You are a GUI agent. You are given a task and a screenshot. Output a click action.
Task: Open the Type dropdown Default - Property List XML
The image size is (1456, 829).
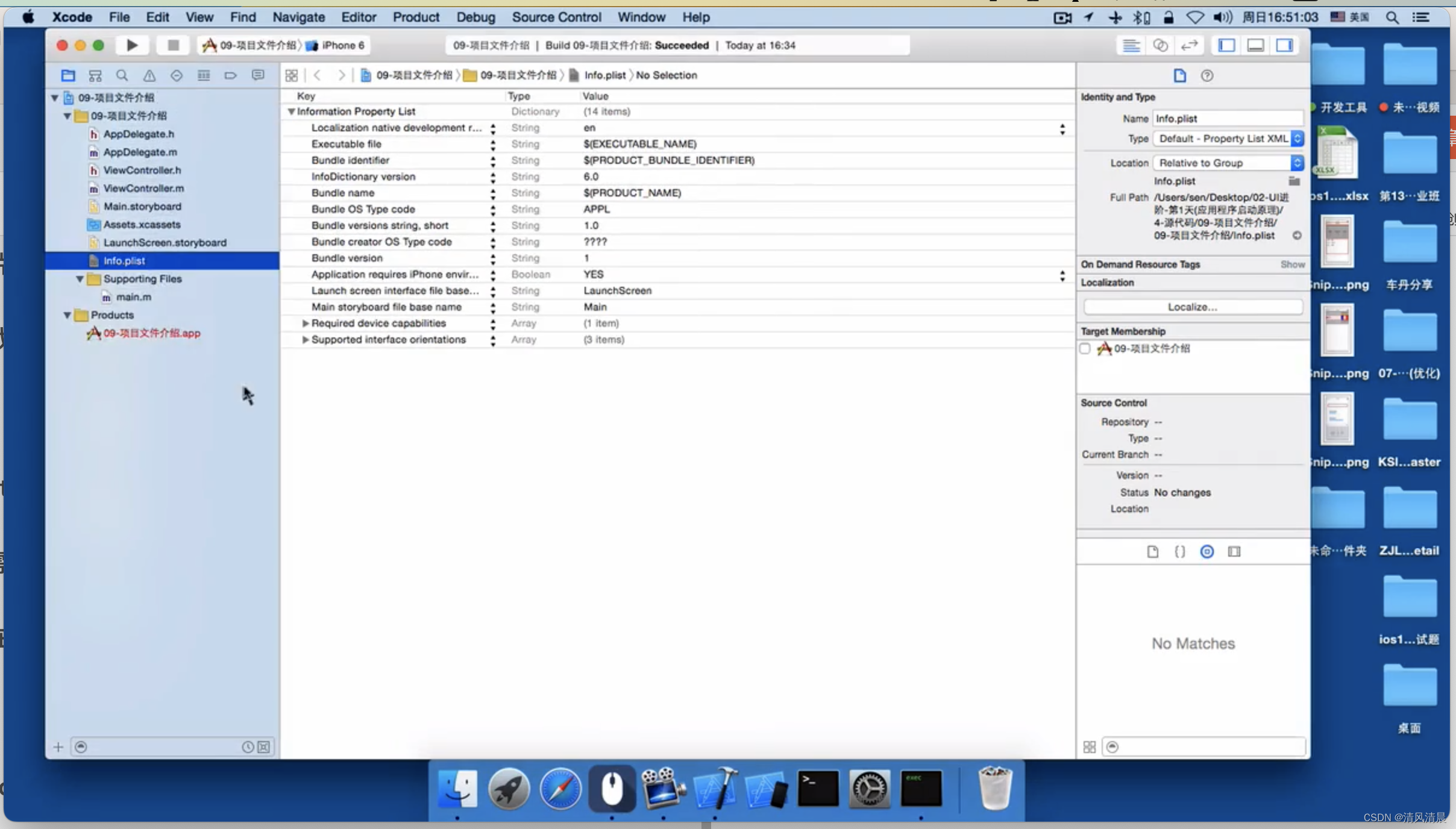[x=1229, y=139]
